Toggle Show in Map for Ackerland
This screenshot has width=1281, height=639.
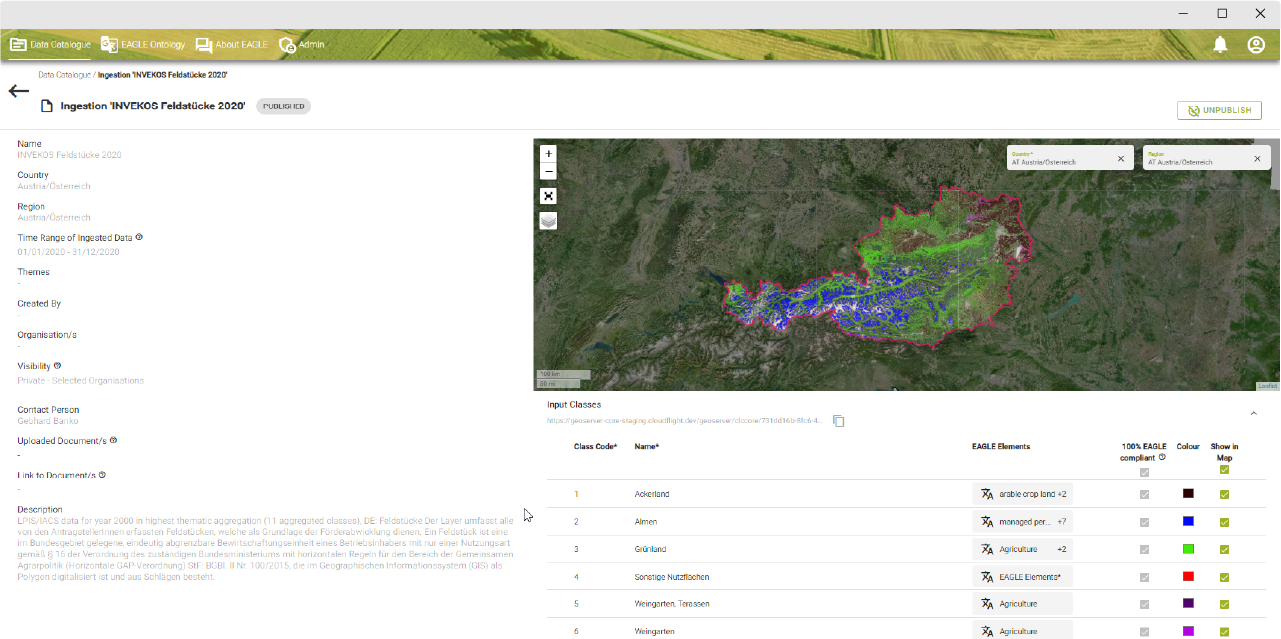click(x=1224, y=494)
